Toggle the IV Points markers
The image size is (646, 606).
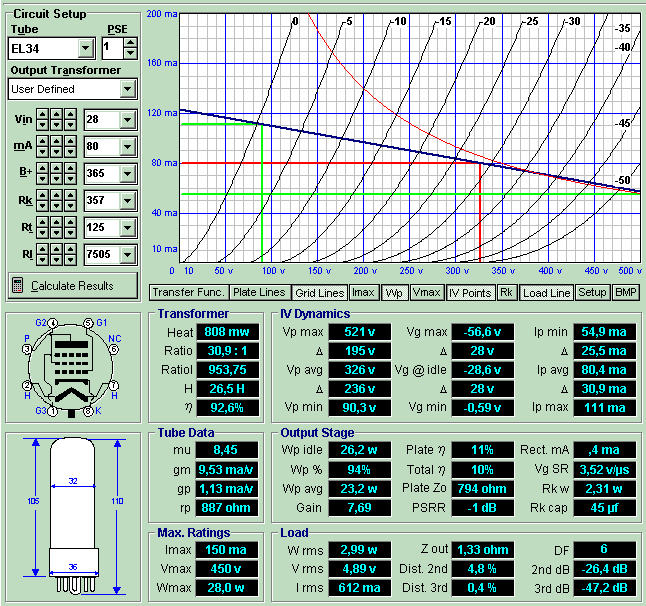pyautogui.click(x=469, y=293)
